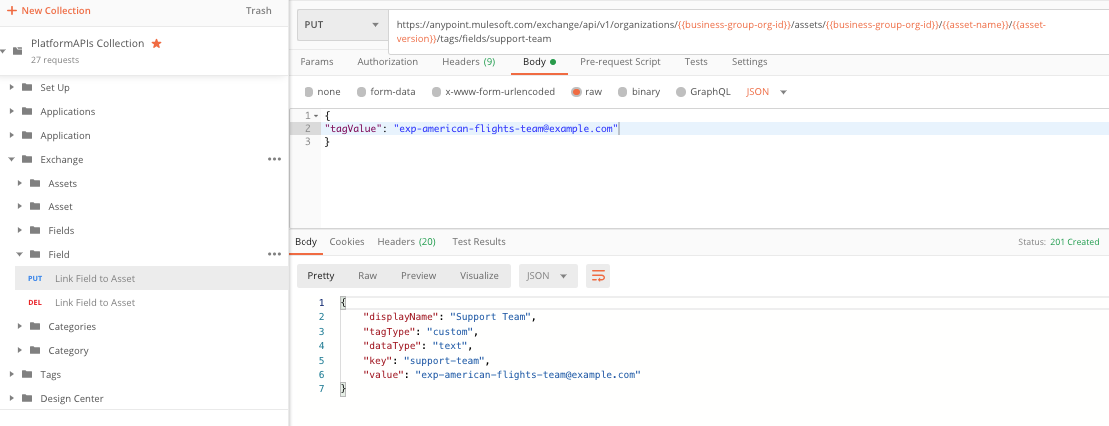Select the form-data body type
The image size is (1109, 426).
click(x=361, y=92)
